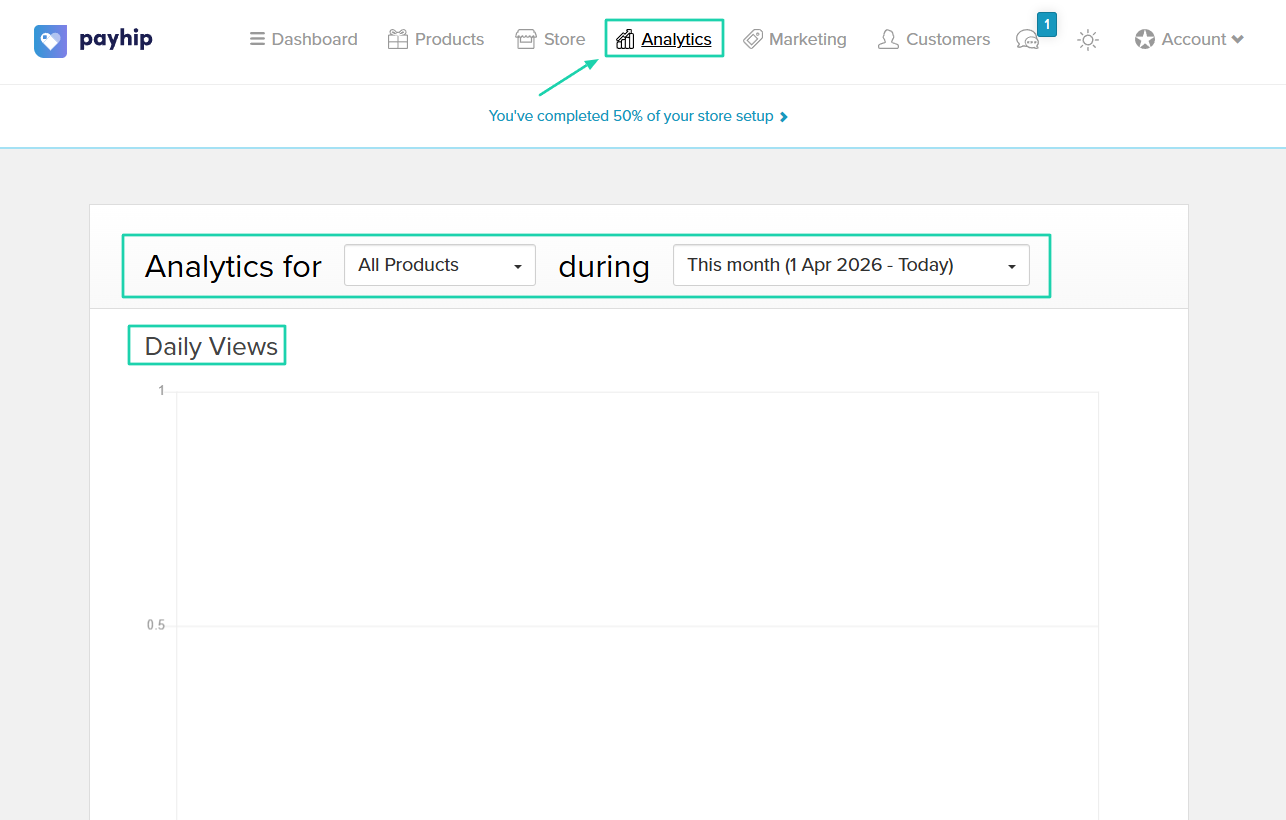Image resolution: width=1286 pixels, height=820 pixels.
Task: Click the notification badge showing 1
Action: coord(1047,24)
